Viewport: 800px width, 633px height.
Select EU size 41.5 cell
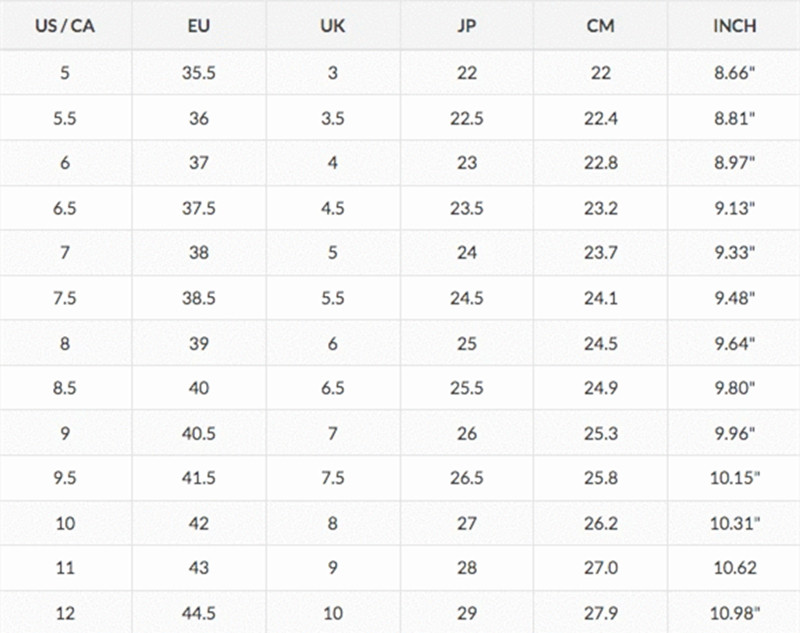point(198,478)
